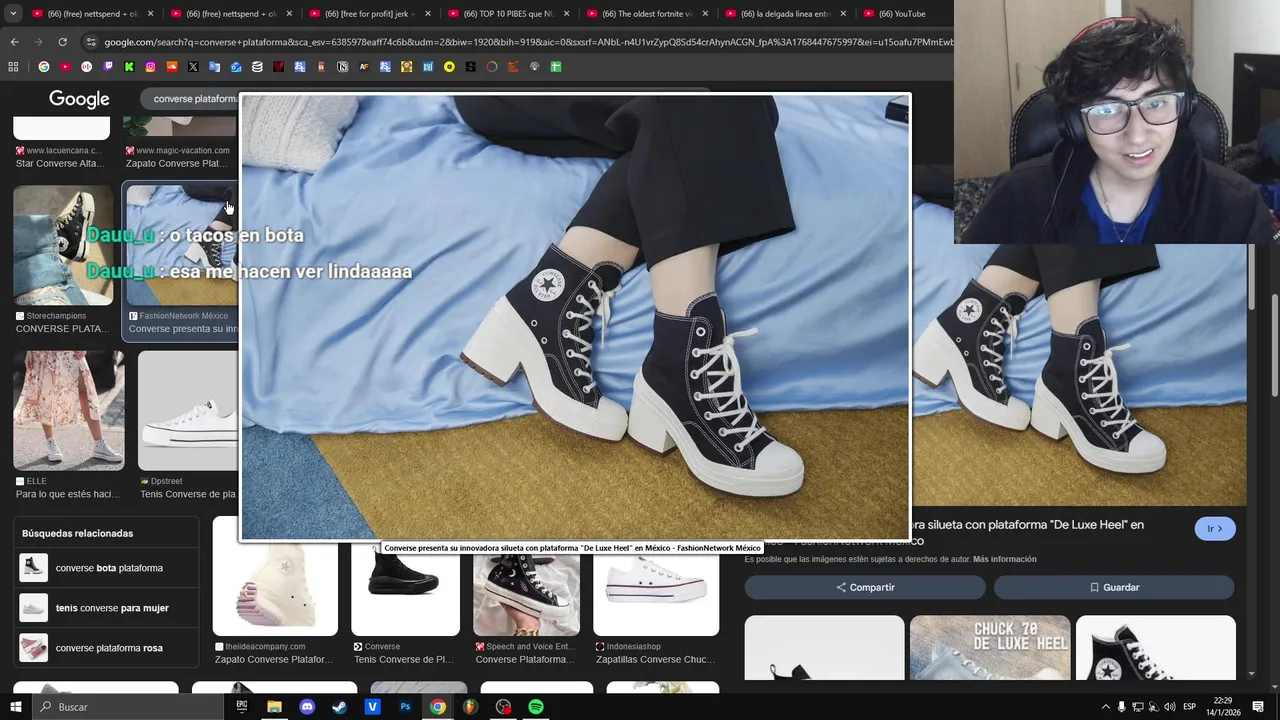Open the Windows Start menu
The width and height of the screenshot is (1280, 720).
click(15, 707)
